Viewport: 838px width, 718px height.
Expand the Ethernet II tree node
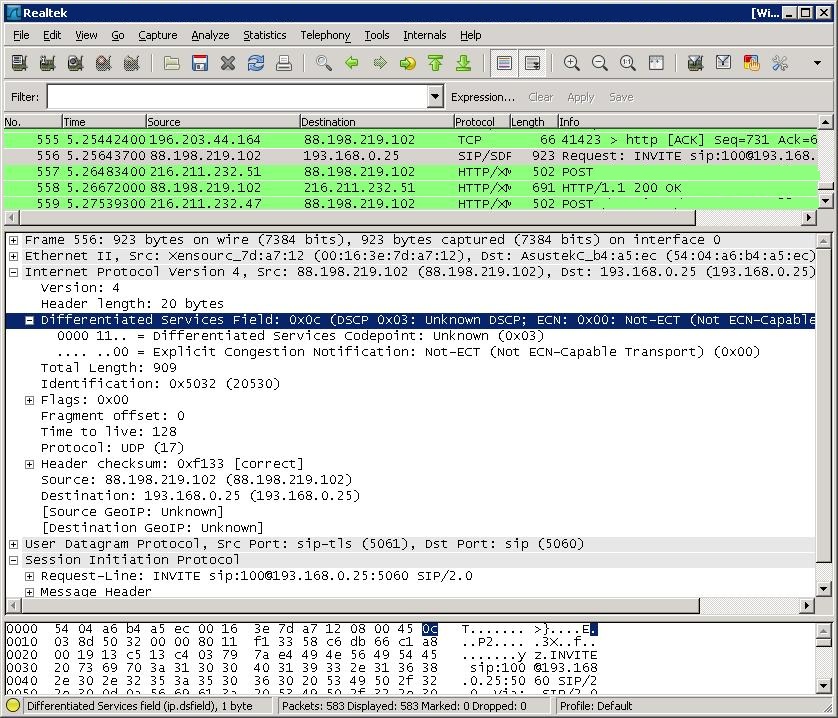click(x=13, y=256)
